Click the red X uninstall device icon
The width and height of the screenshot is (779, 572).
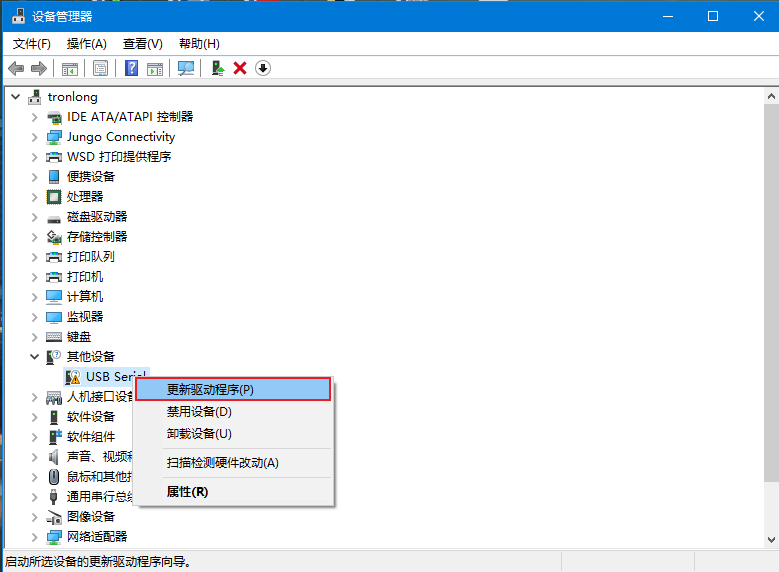pyautogui.click(x=240, y=68)
